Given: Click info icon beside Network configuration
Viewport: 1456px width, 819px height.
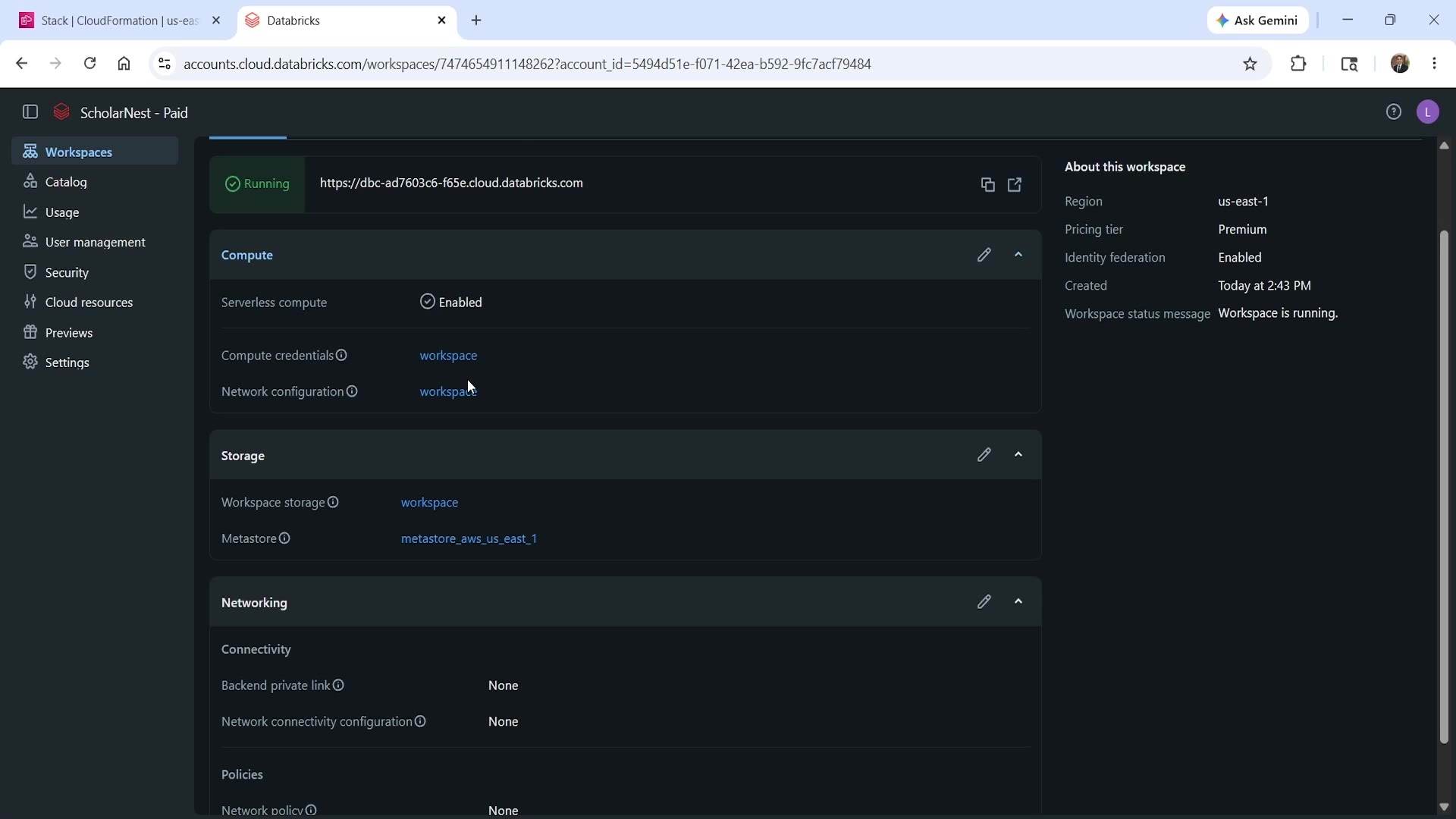Looking at the screenshot, I should click(x=353, y=391).
